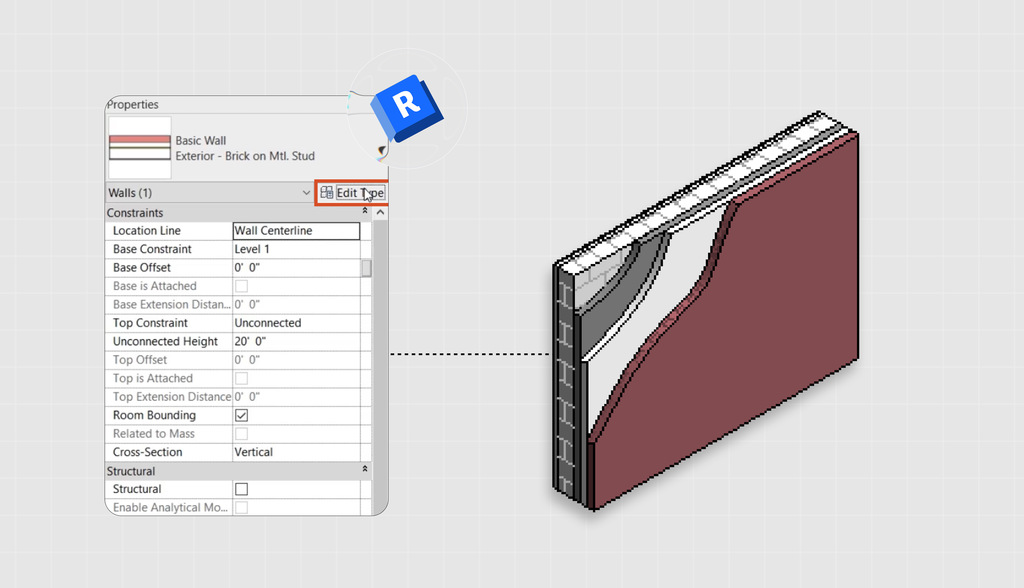Collapse the Constraints section chevron
This screenshot has width=1024, height=588.
coord(367,212)
